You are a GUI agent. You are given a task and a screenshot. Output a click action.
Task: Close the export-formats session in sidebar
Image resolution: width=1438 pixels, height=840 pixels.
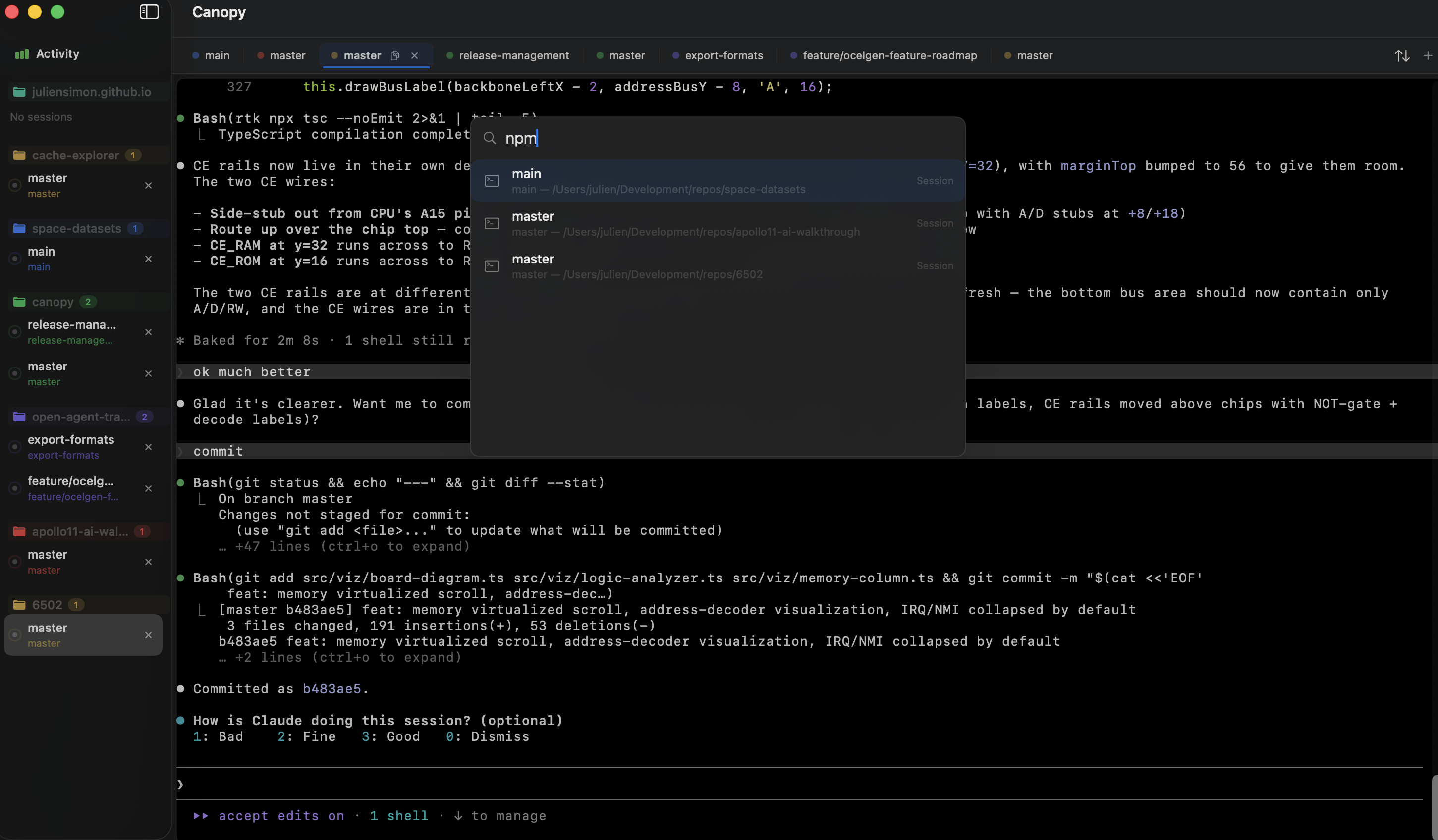(x=148, y=447)
